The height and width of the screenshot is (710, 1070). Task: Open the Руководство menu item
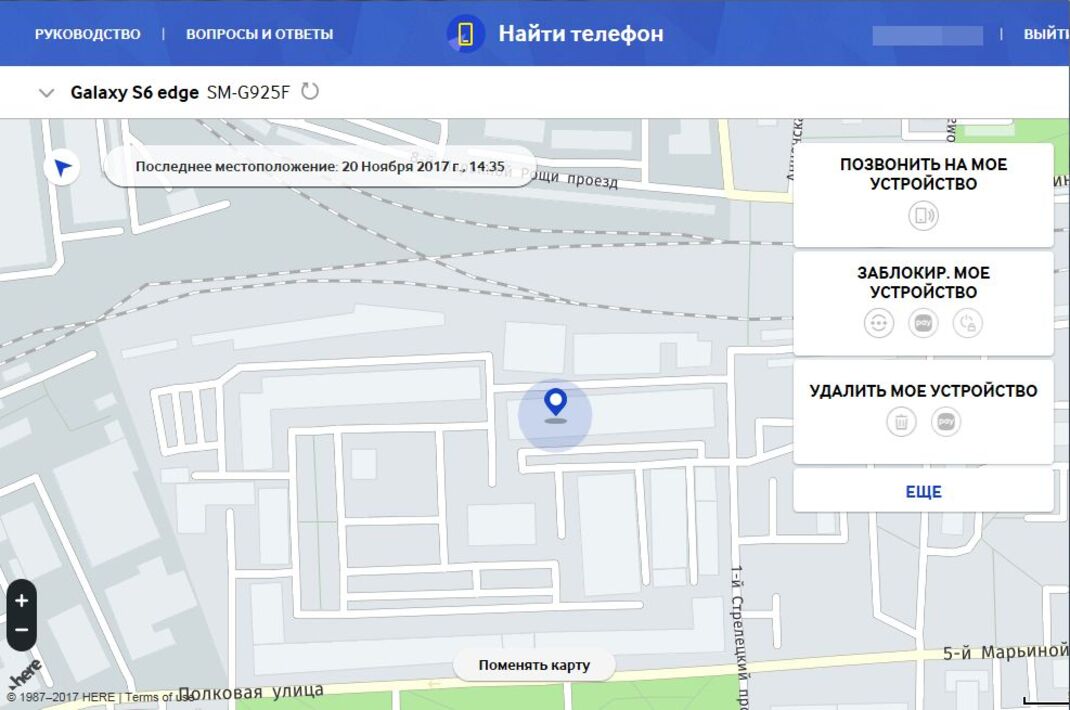click(88, 34)
